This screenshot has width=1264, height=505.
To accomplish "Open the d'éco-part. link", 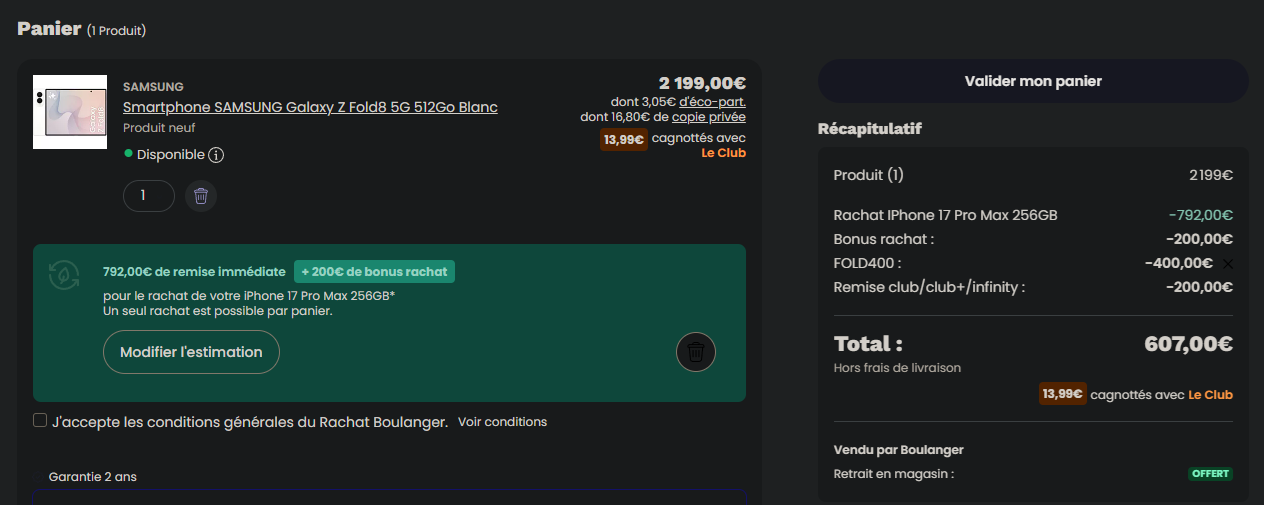I will (712, 102).
